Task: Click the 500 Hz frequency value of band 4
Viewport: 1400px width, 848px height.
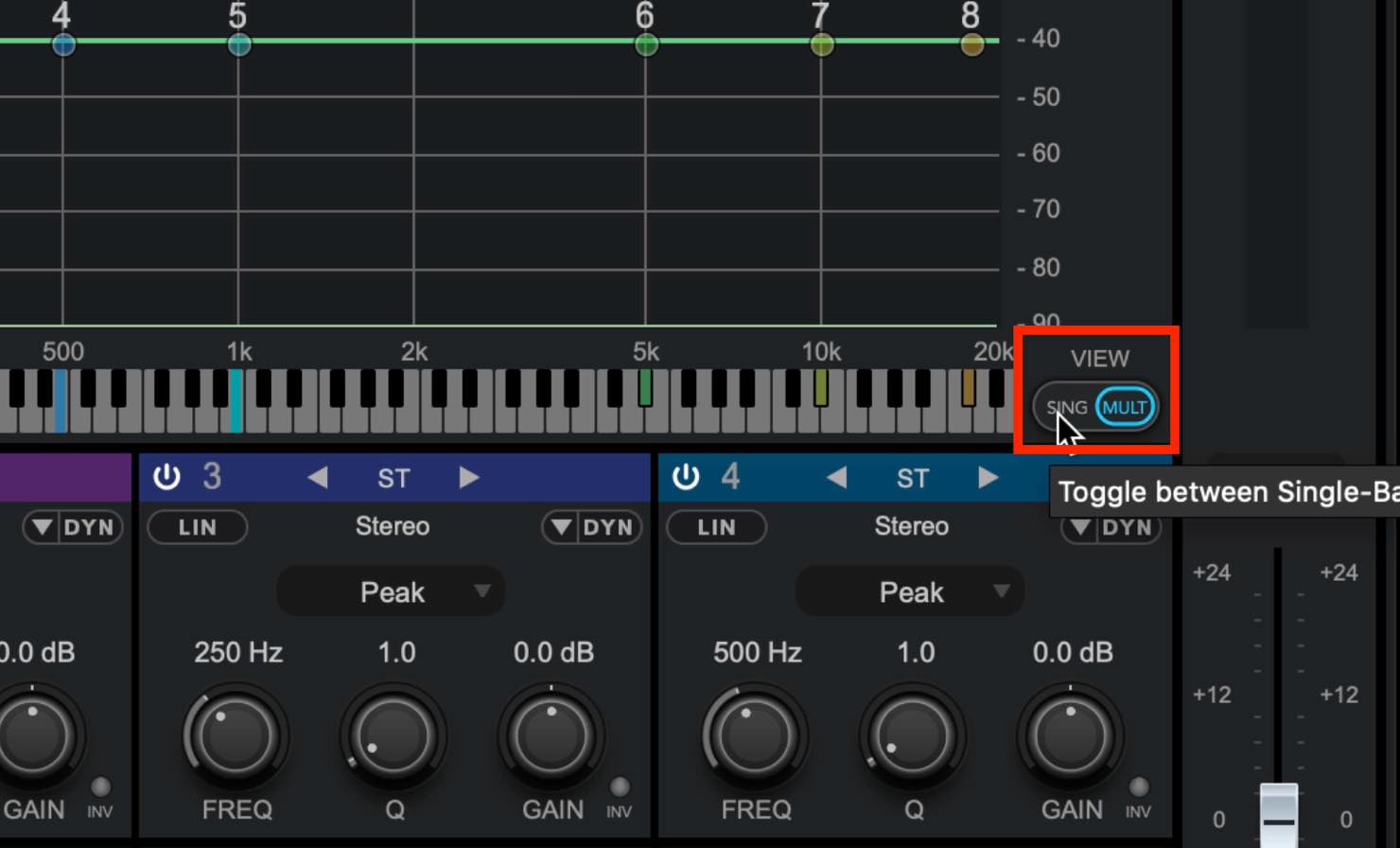Action: pos(757,652)
